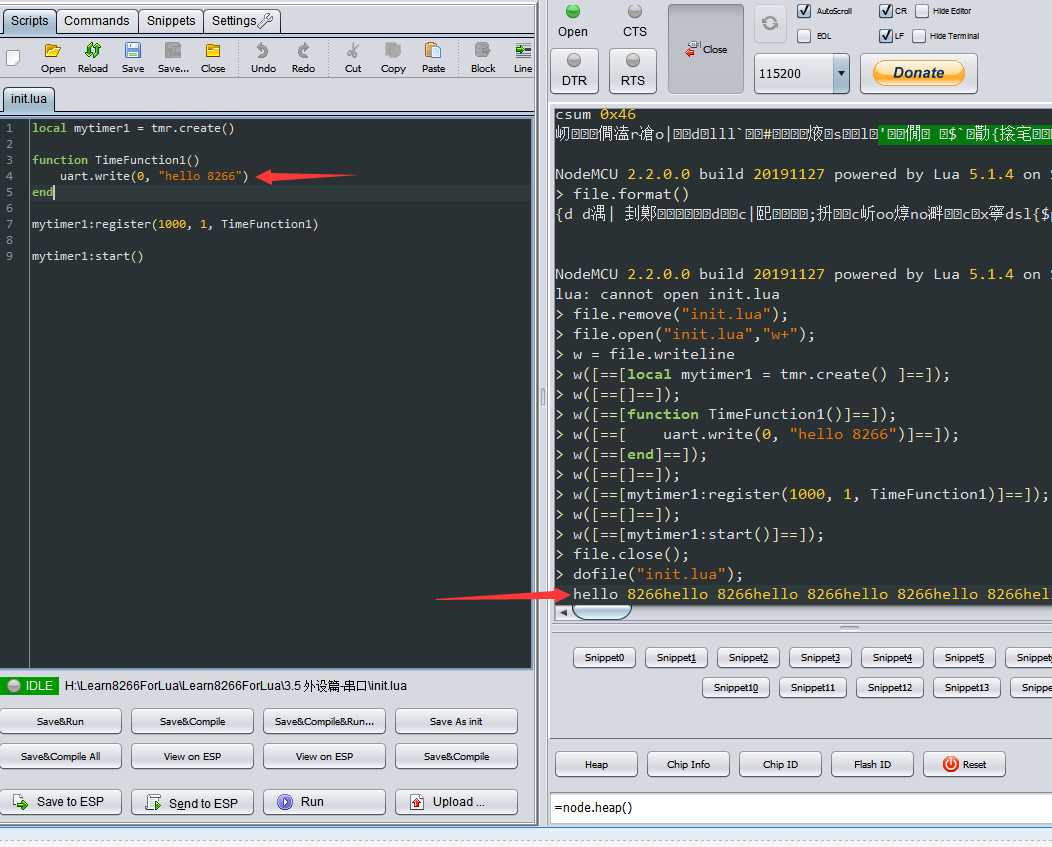Click the Paste clipboard icon
Screen dimensions: 1052x847
pyautogui.click(x=433, y=58)
